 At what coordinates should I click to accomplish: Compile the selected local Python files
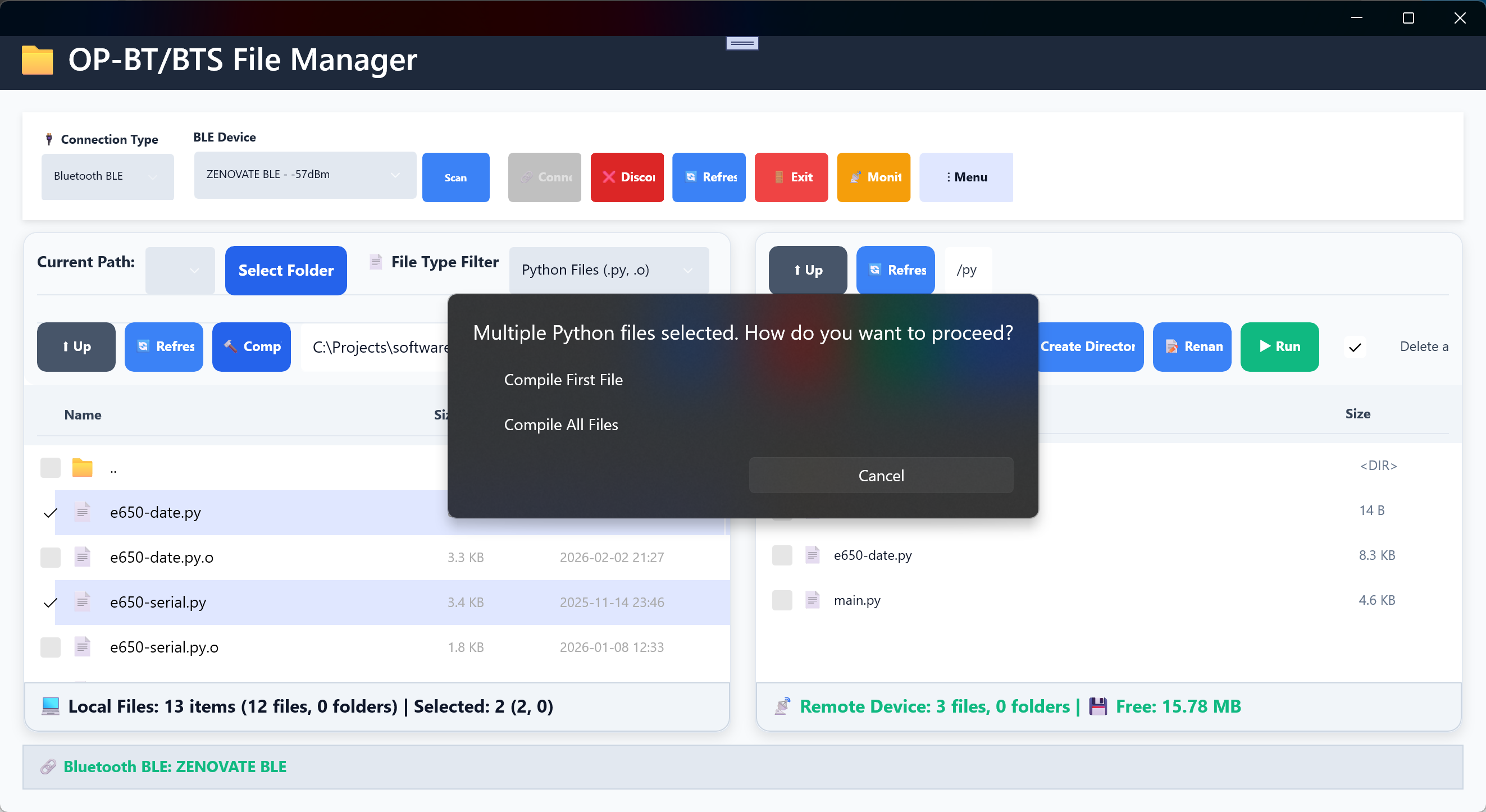251,346
